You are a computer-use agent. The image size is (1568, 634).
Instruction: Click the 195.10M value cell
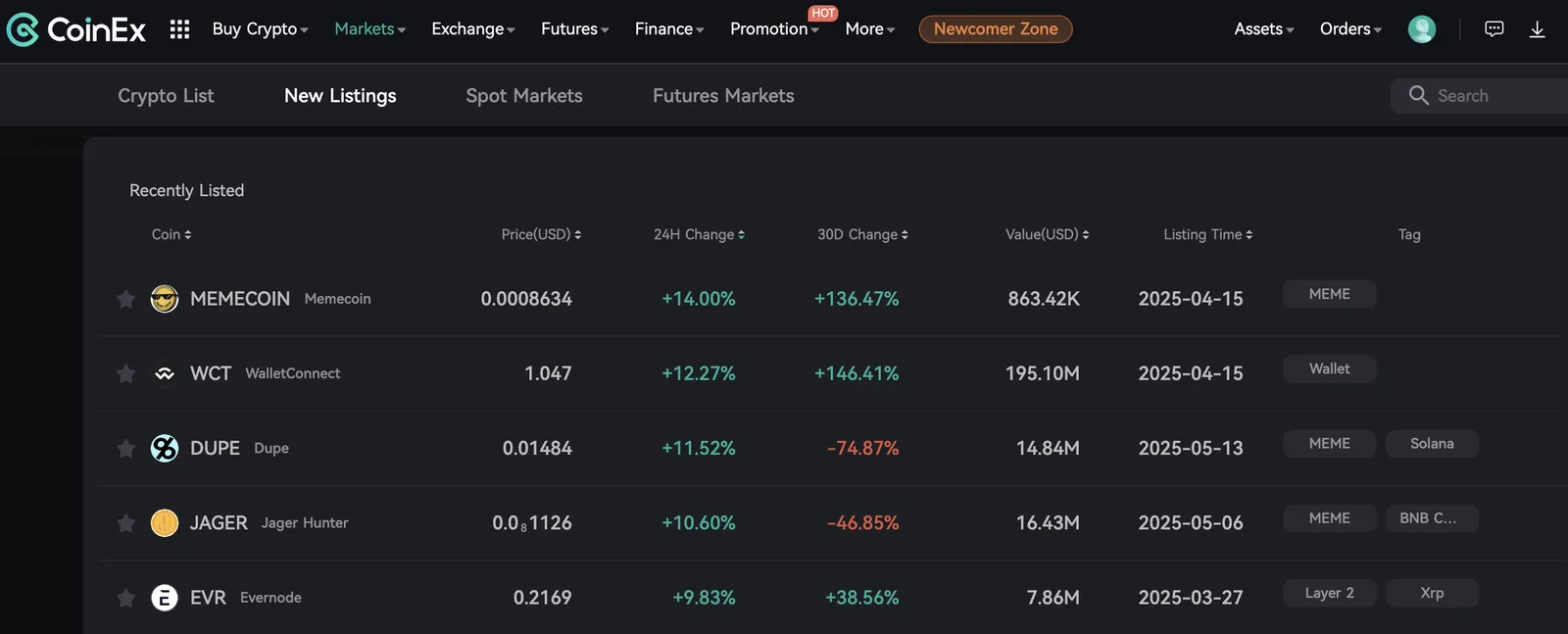click(x=1043, y=373)
